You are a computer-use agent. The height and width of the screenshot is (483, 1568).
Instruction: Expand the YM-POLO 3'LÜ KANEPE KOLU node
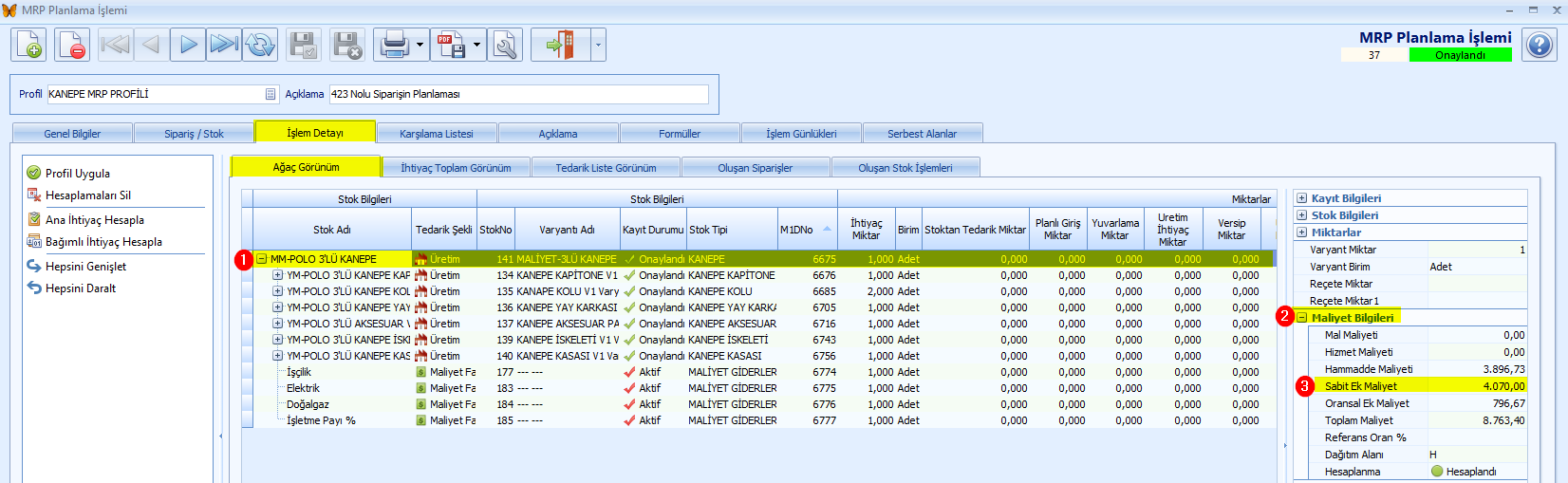(277, 291)
